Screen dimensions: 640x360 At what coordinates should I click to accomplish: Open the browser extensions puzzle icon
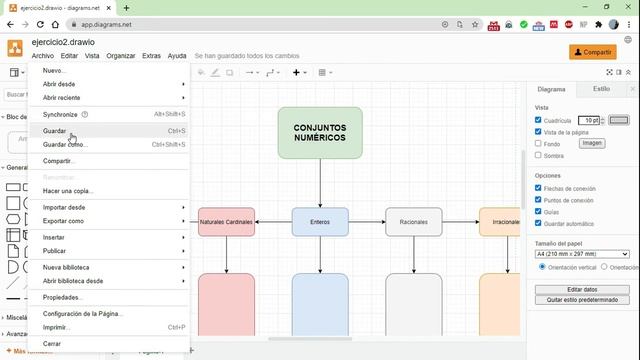tap(598, 24)
